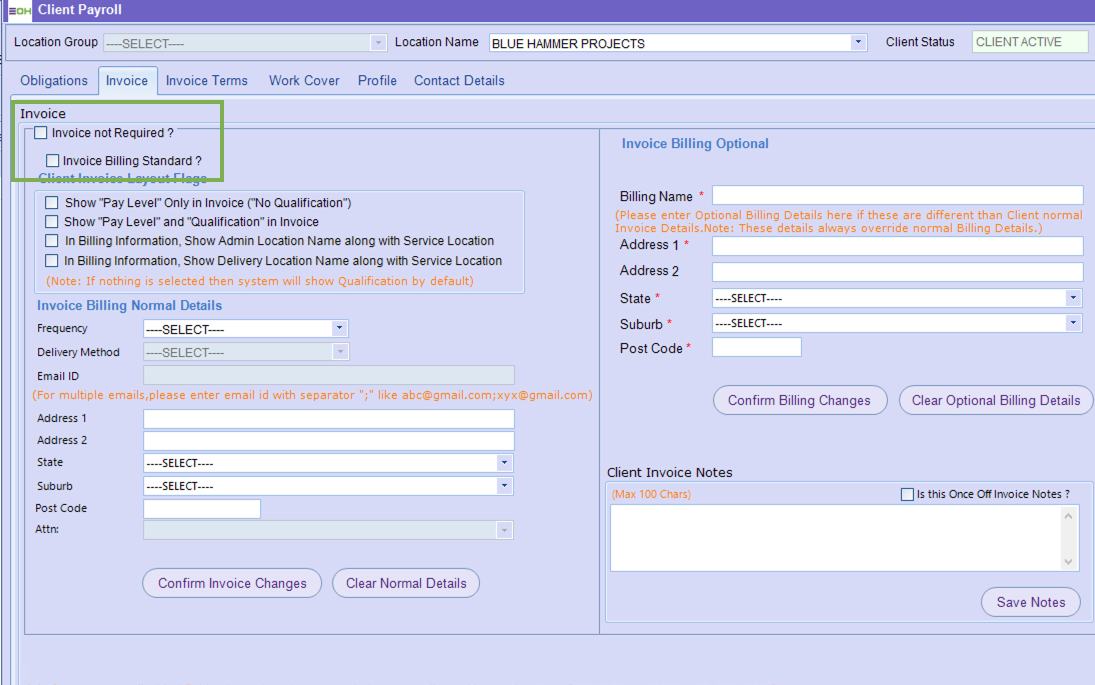The image size is (1095, 685).
Task: Open the Invoice Terms tab
Action: [x=207, y=81]
